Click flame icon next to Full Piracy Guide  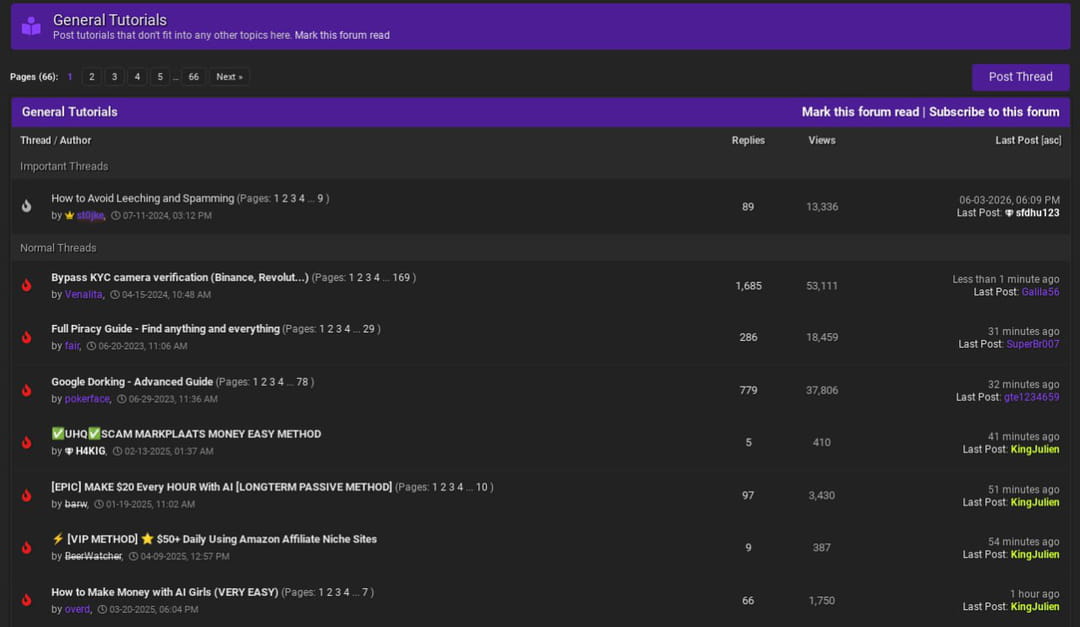(x=26, y=337)
